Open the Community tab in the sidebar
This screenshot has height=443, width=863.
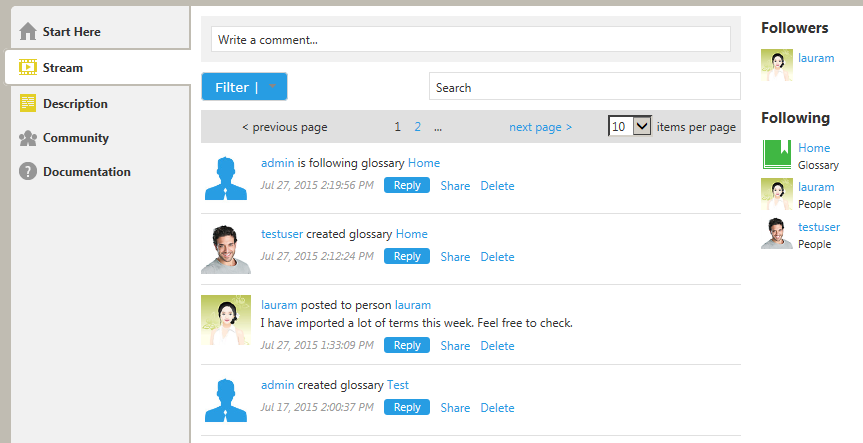point(75,138)
